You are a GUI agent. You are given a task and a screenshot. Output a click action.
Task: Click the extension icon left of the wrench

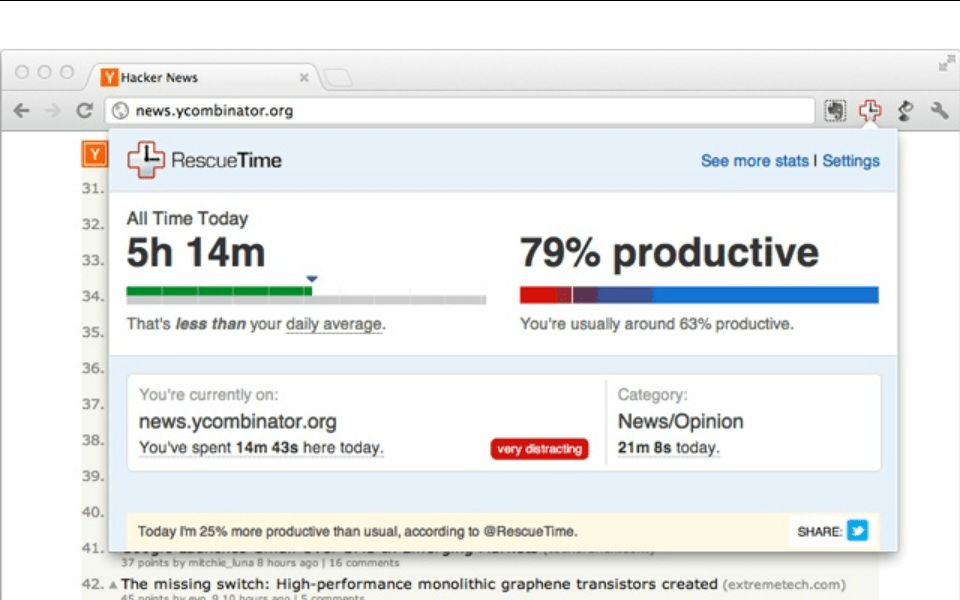[905, 111]
